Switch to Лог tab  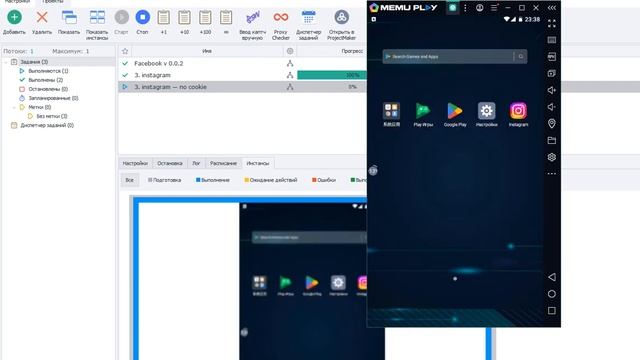coord(196,163)
